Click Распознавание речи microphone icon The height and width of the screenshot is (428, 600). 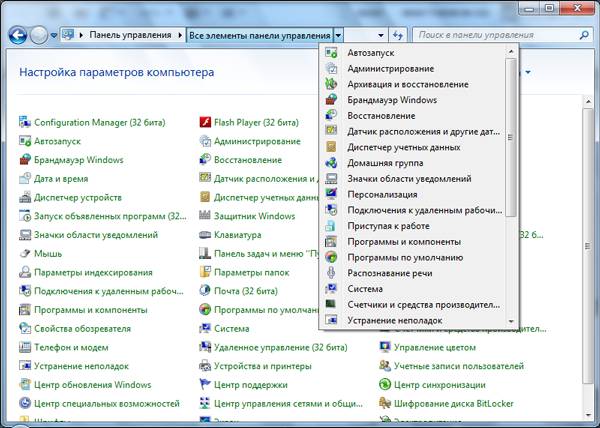tap(331, 273)
